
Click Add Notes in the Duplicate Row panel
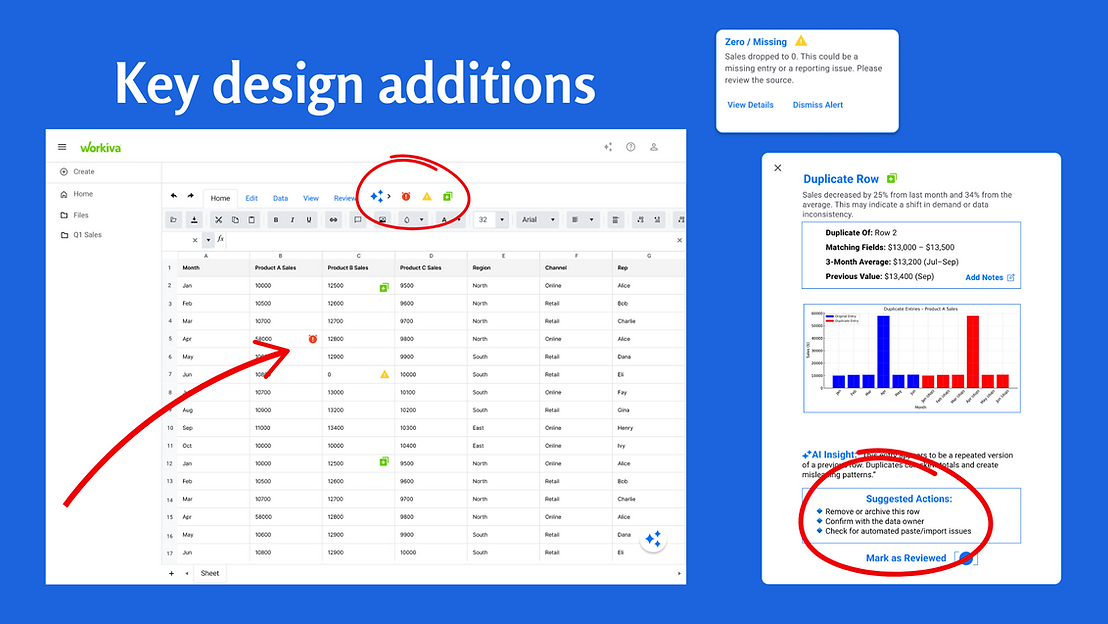(990, 278)
